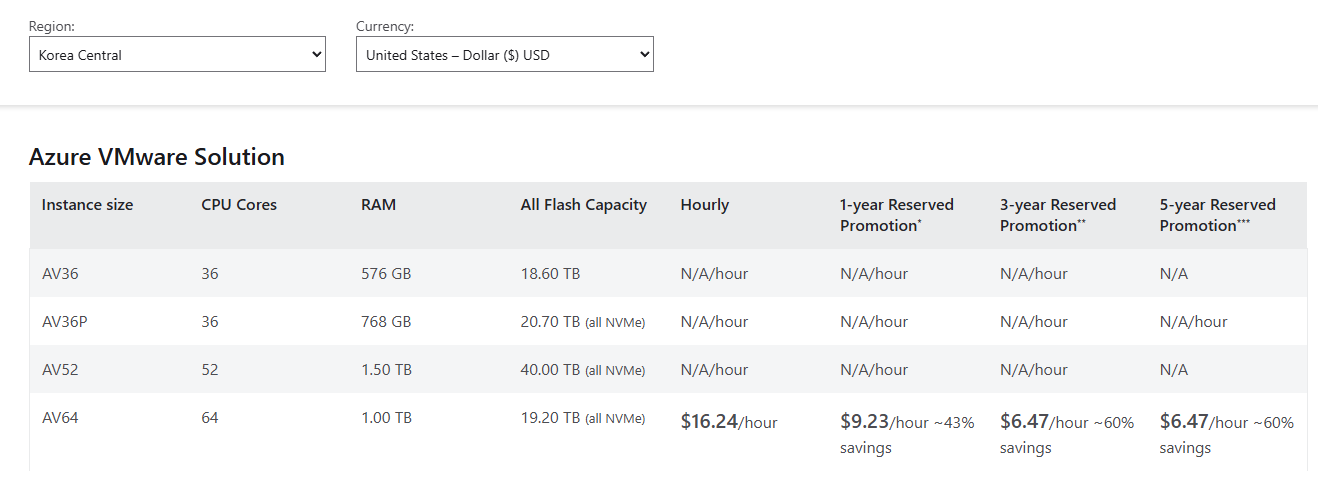The image size is (1318, 487).
Task: Click the 5-year Reserved Promotion header
Action: 1217,215
